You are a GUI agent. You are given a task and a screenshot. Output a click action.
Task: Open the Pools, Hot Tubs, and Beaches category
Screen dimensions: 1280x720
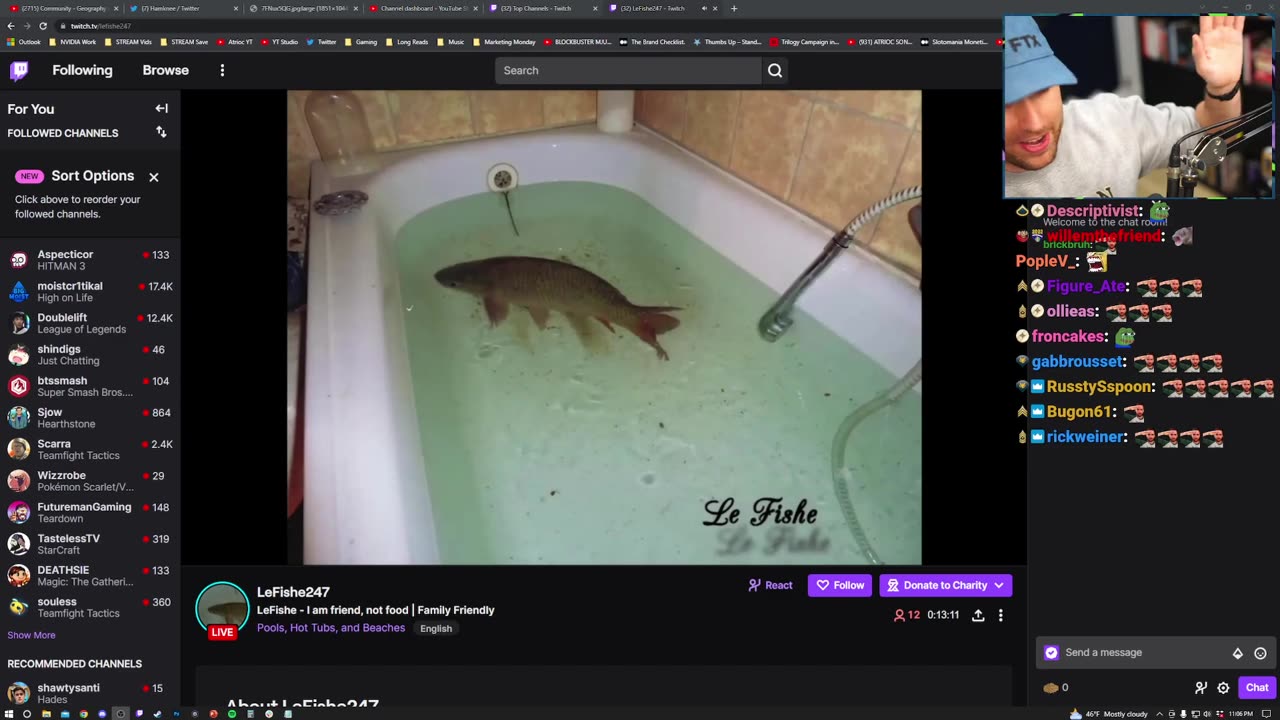point(331,628)
